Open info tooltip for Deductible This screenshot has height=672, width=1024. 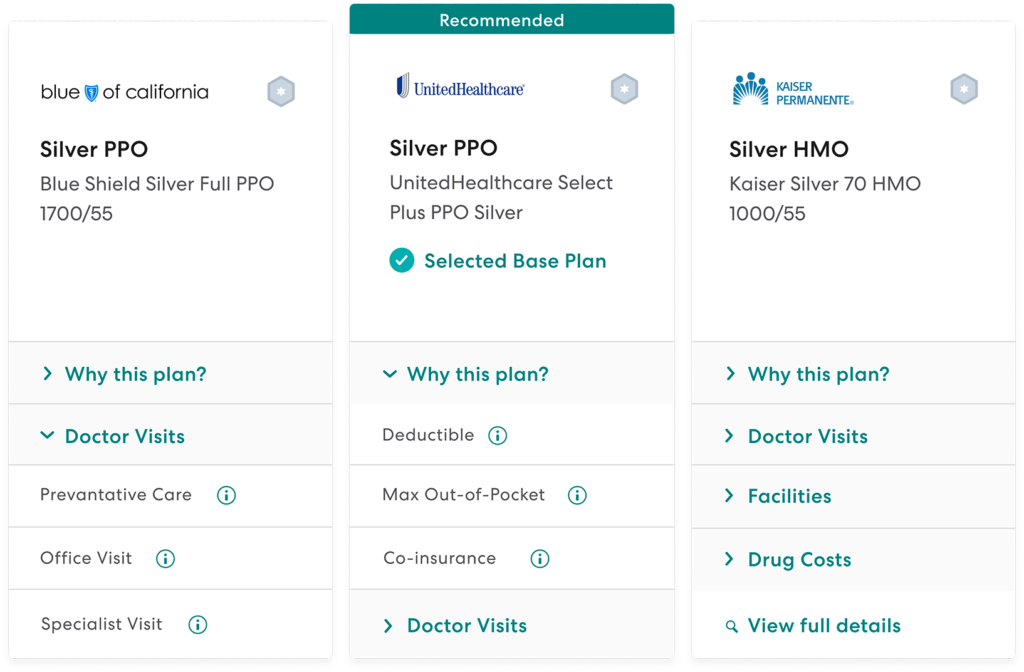click(x=497, y=435)
